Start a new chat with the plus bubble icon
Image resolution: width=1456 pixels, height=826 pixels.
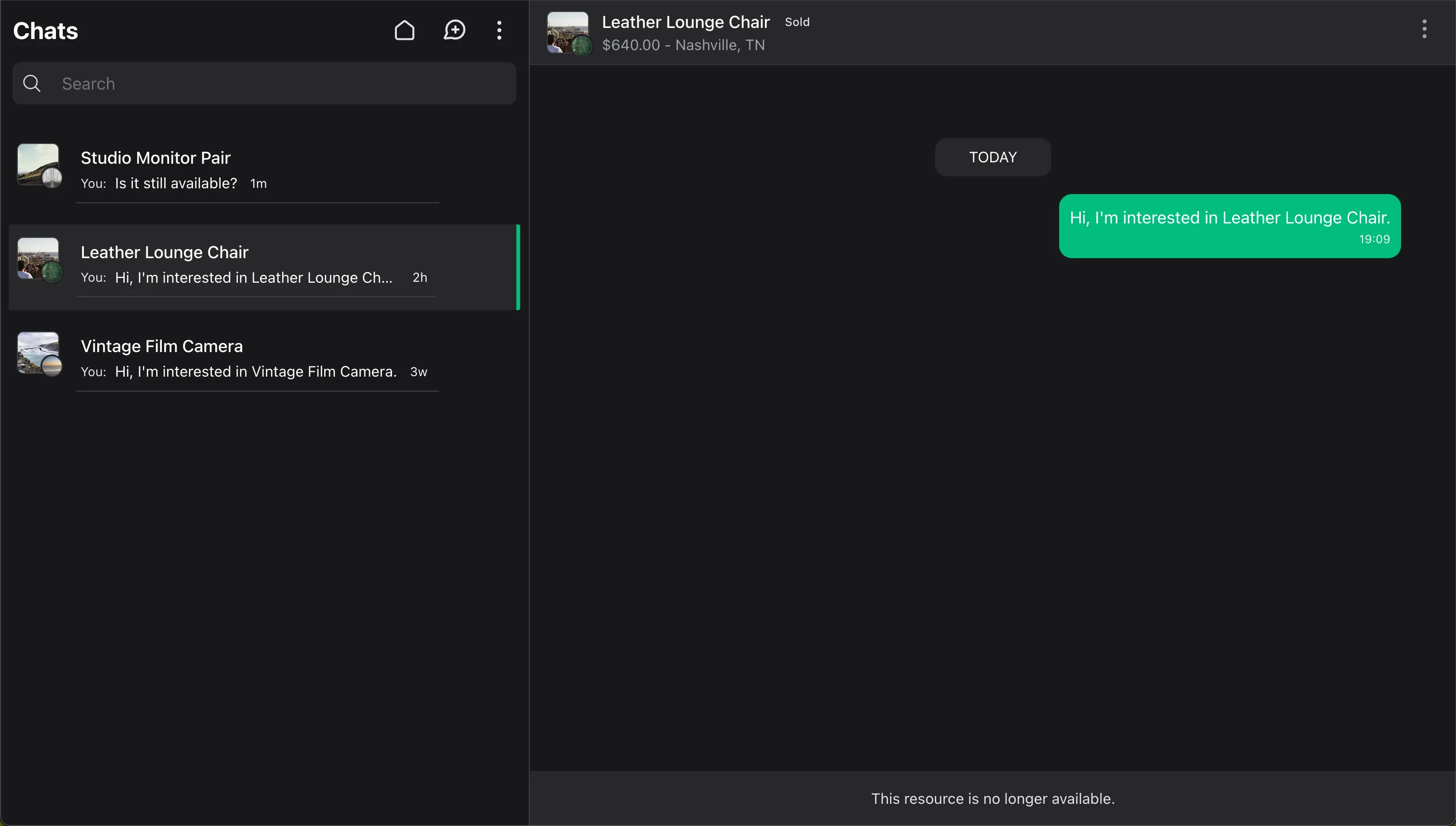(x=454, y=30)
